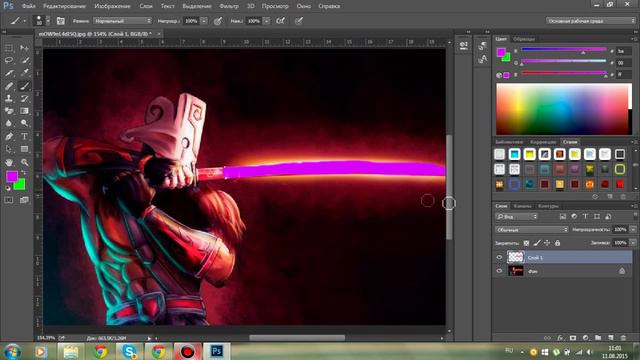This screenshot has width=640, height=360.
Task: Select the Healing Brush tool
Action: click(9, 86)
